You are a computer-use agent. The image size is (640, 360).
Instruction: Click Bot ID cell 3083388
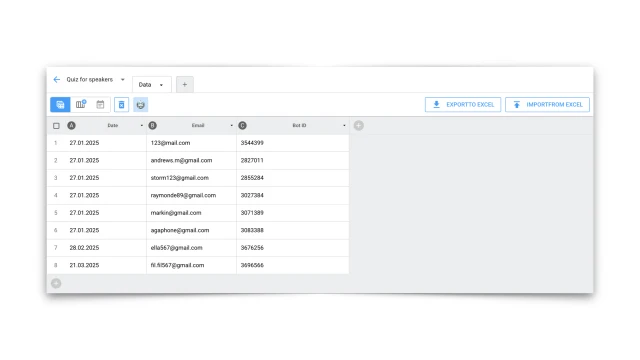293,230
